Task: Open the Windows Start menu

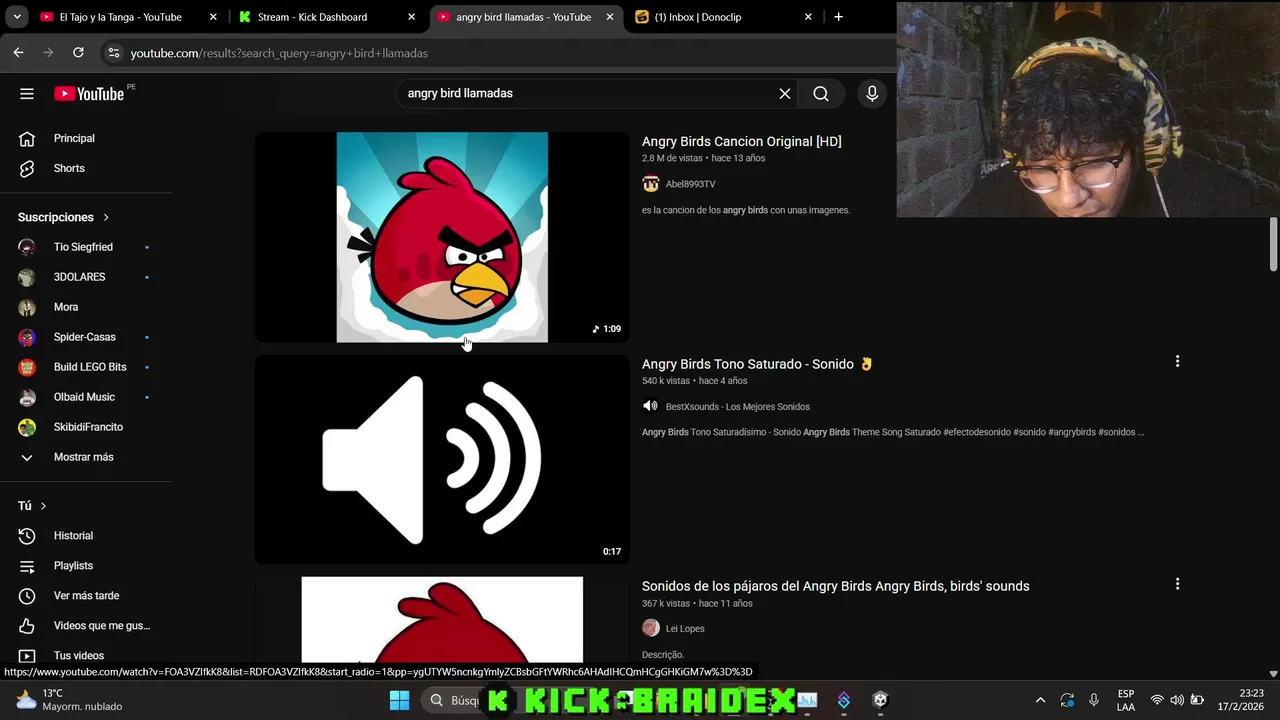Action: tap(399, 700)
